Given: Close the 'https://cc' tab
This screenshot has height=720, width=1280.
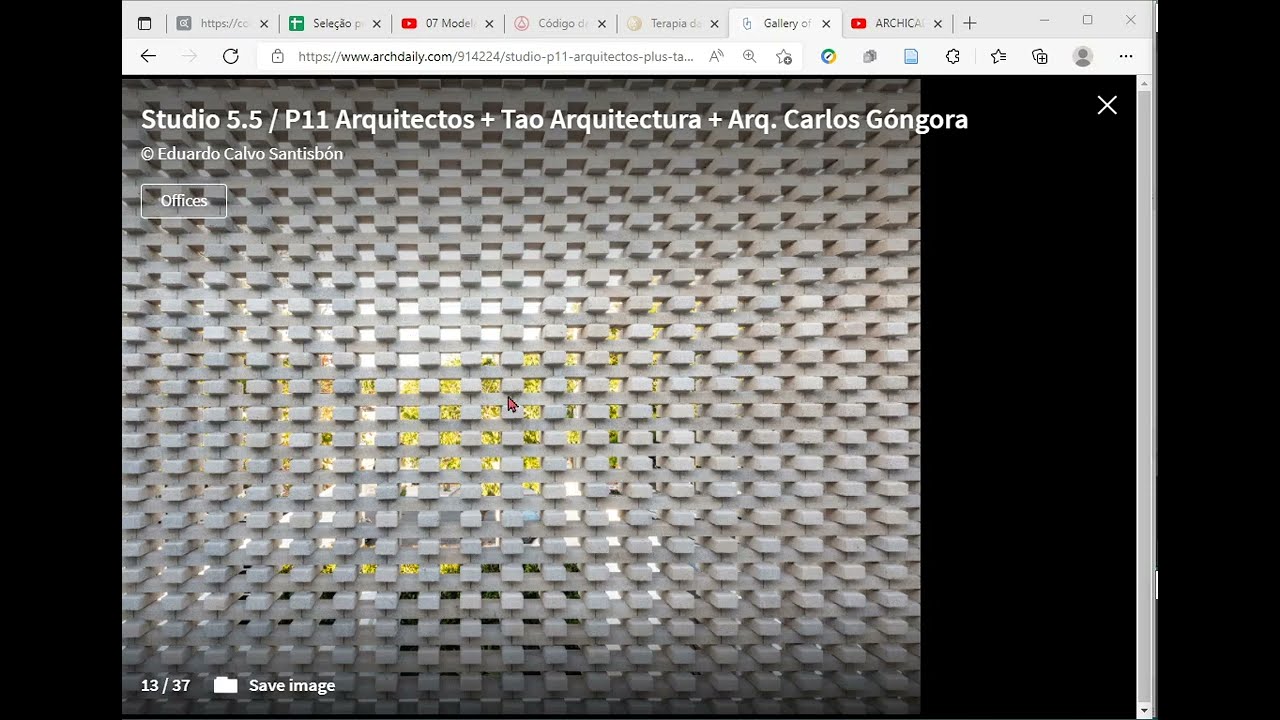Looking at the screenshot, I should click(264, 24).
